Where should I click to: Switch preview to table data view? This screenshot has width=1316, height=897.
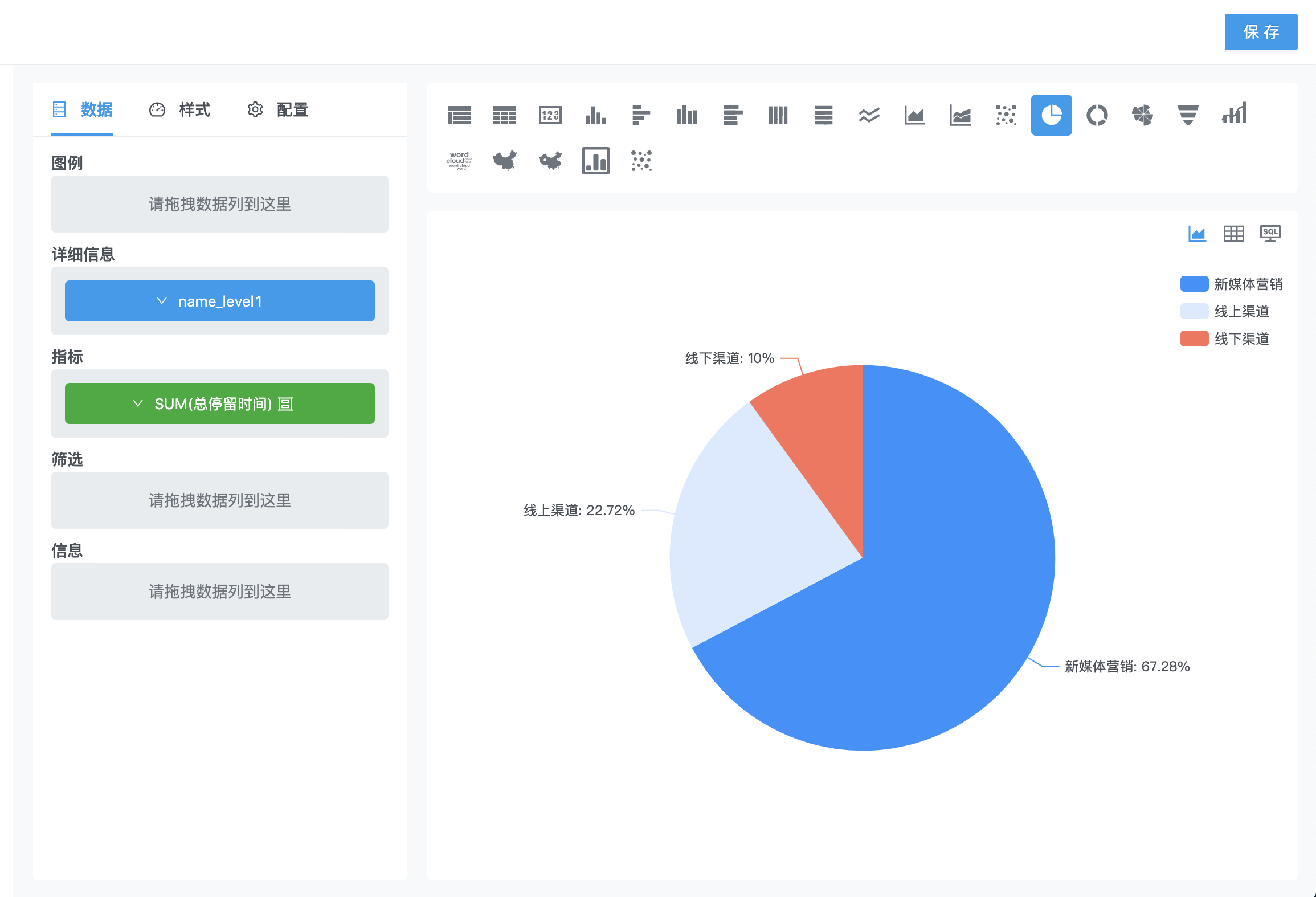[1233, 234]
